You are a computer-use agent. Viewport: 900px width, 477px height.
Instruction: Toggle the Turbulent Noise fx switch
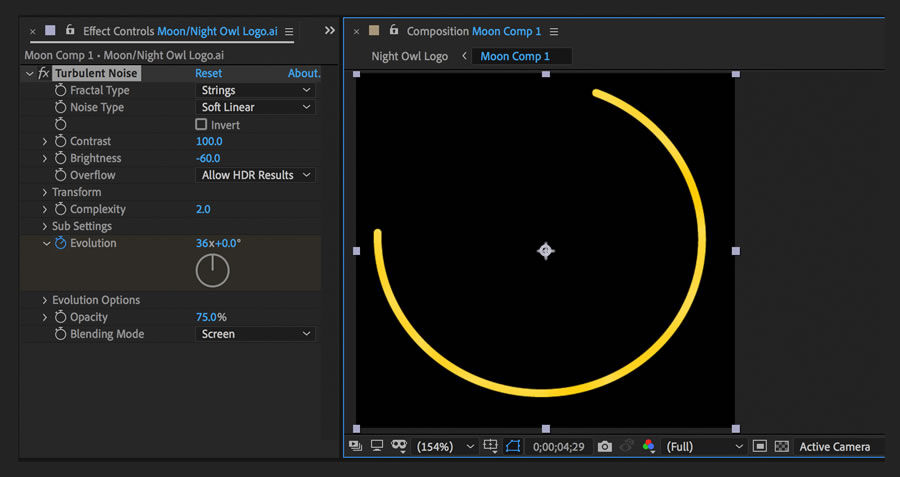click(44, 73)
